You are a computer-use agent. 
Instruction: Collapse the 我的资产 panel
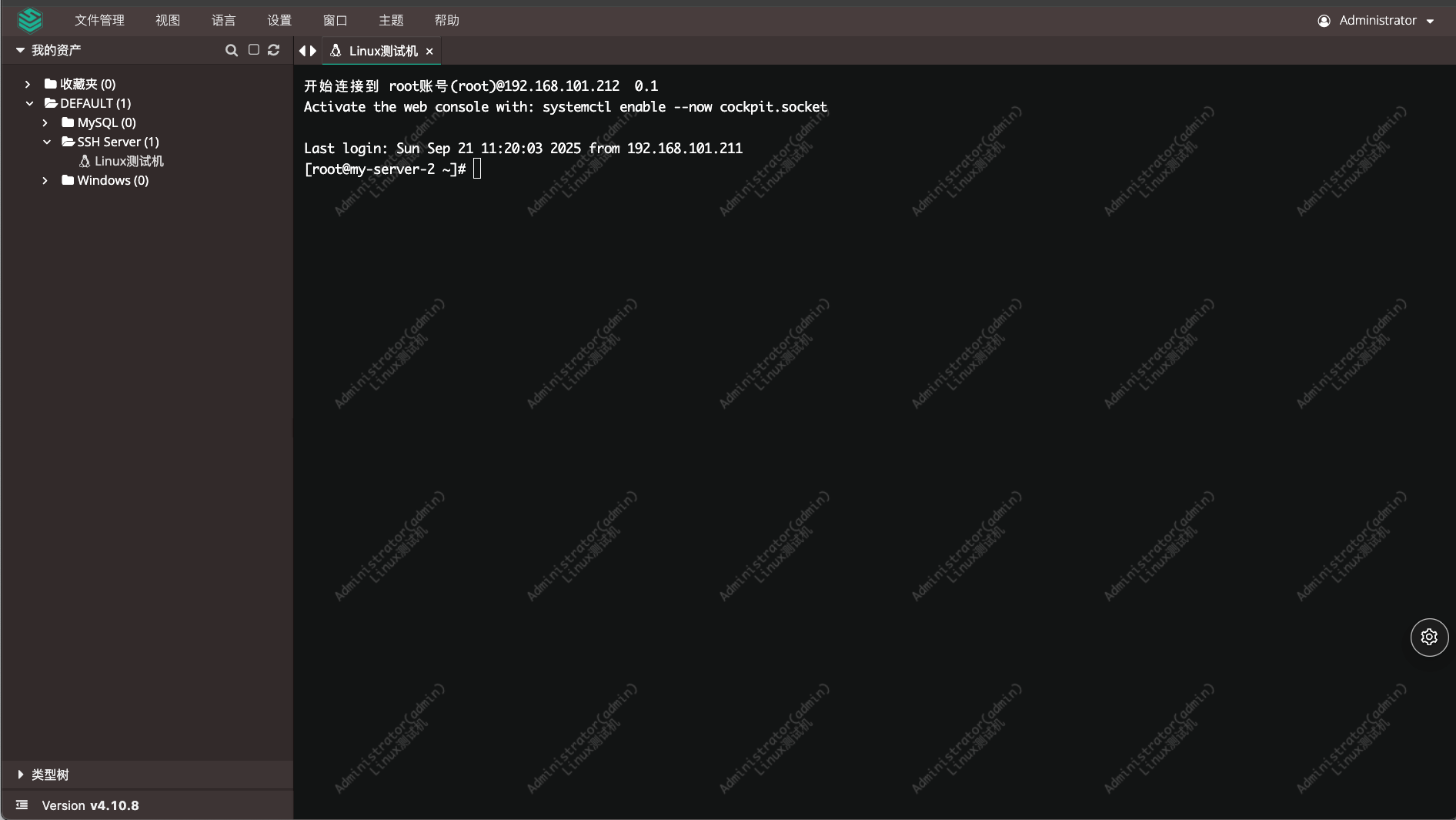pyautogui.click(x=18, y=49)
